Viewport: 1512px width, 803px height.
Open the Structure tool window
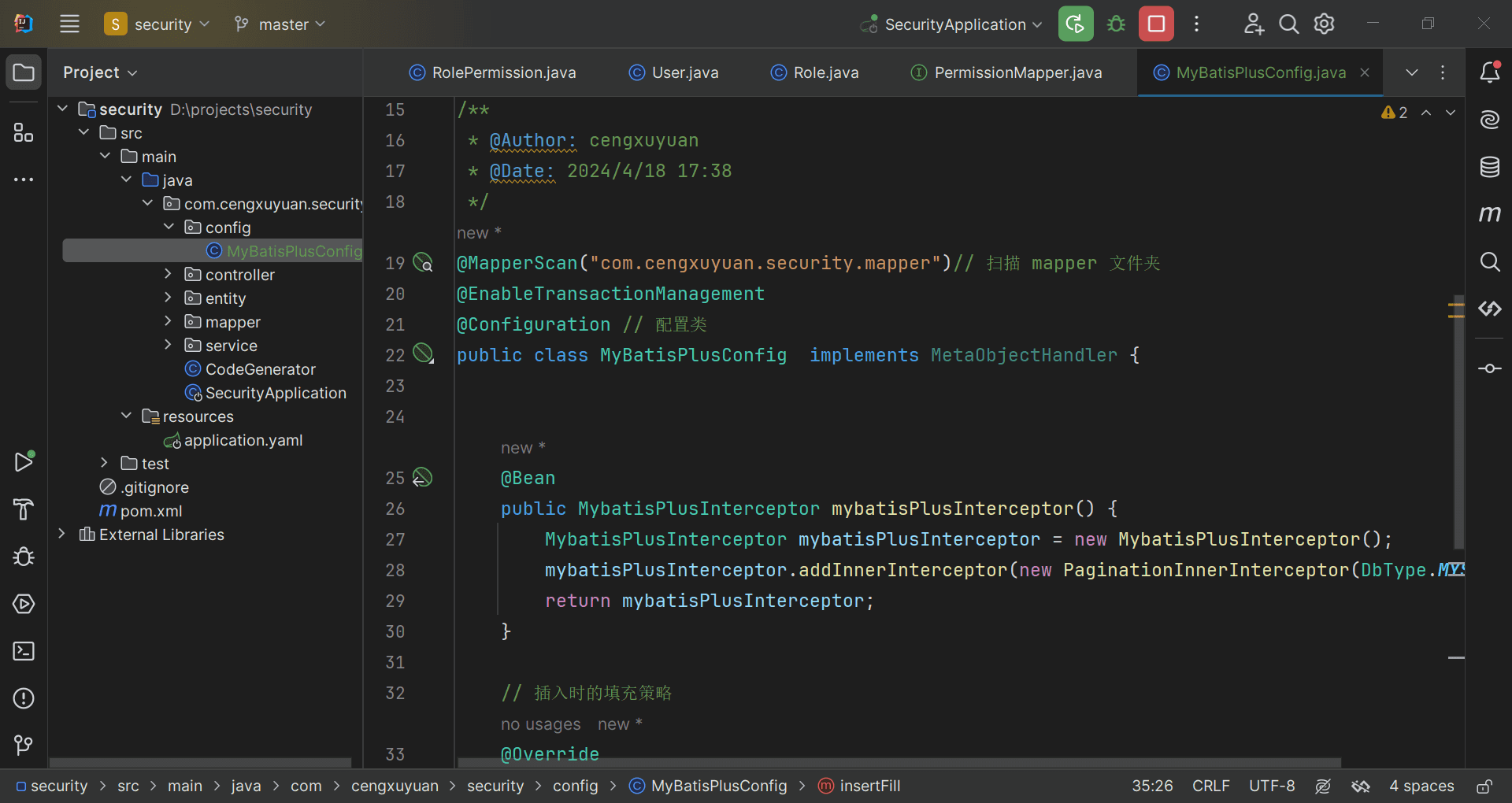[x=24, y=132]
